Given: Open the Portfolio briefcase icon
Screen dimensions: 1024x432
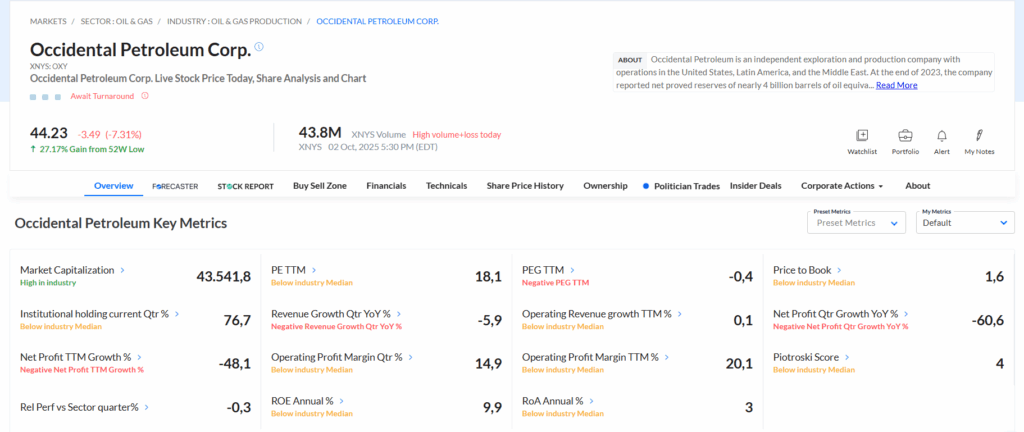Looking at the screenshot, I should click(x=905, y=136).
